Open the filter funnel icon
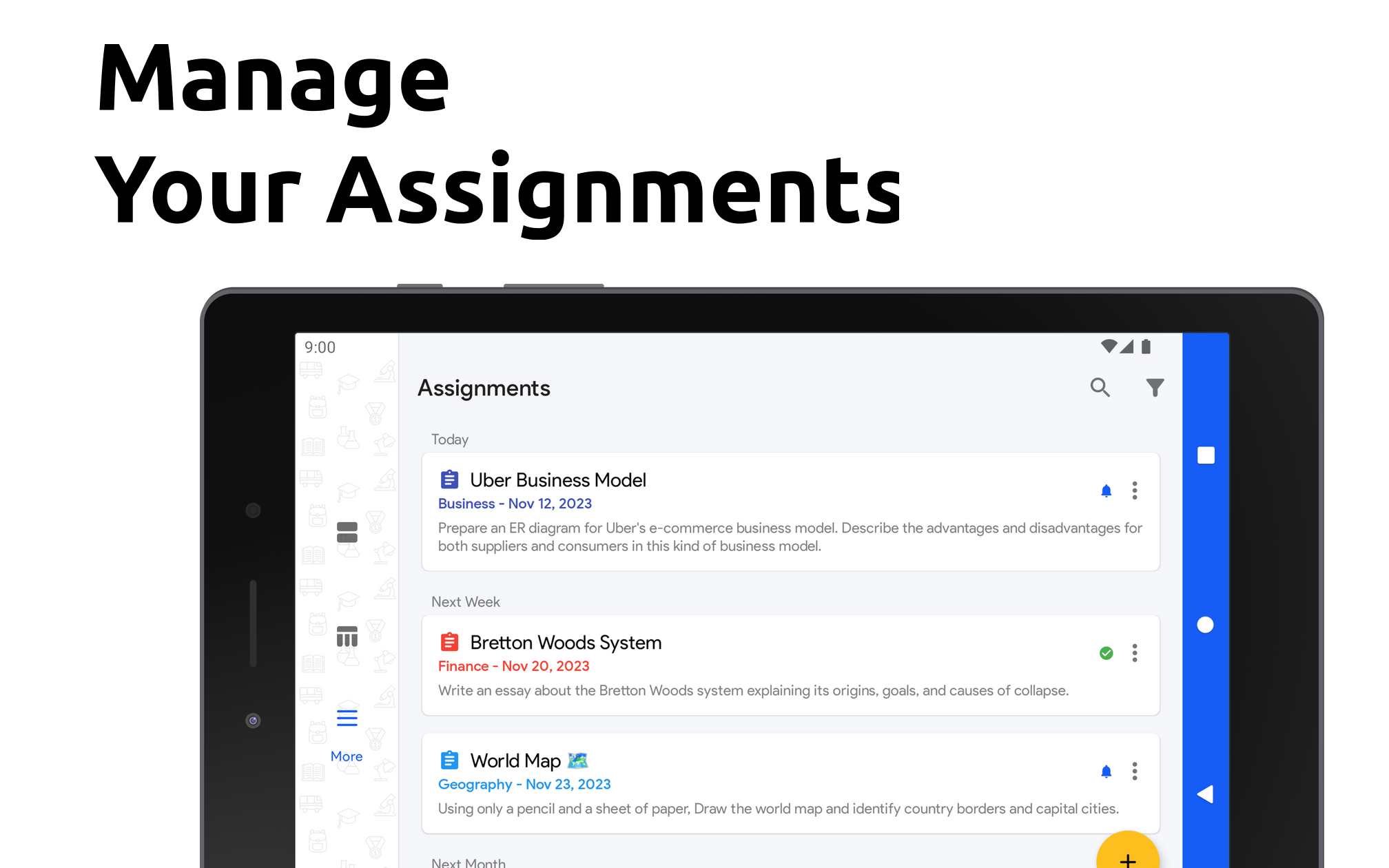The width and height of the screenshot is (1389, 868). pyautogui.click(x=1155, y=388)
